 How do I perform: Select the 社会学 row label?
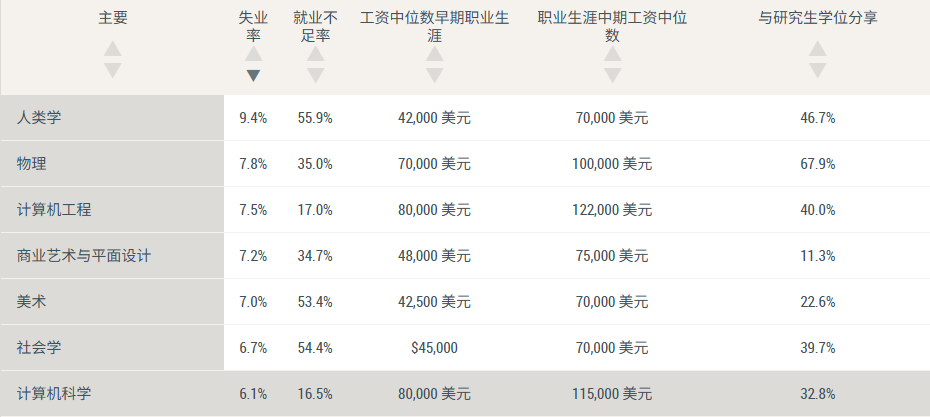pos(40,348)
